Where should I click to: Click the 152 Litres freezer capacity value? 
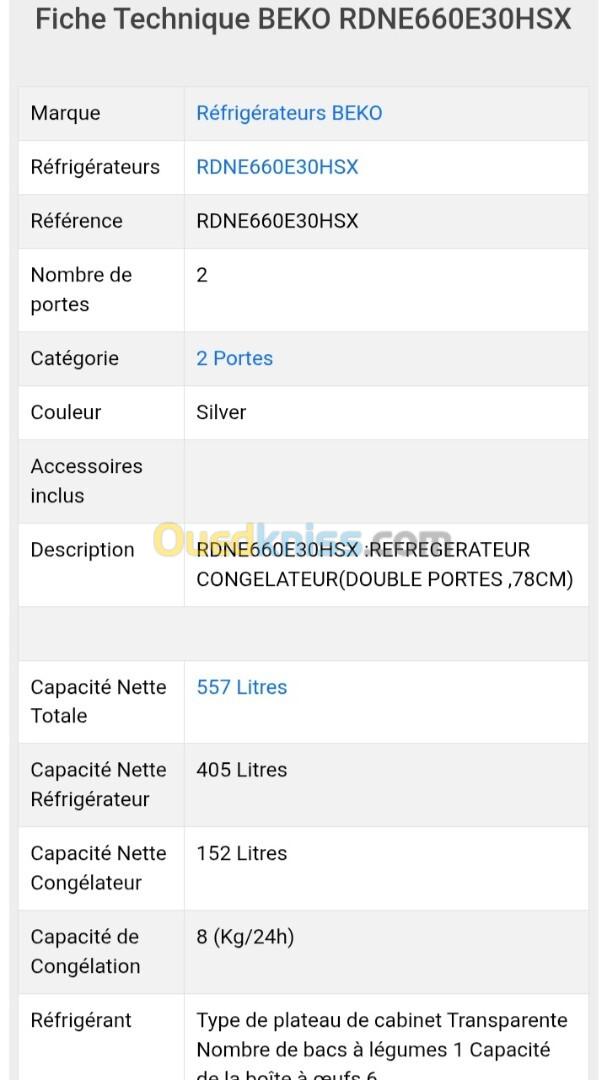click(x=241, y=853)
